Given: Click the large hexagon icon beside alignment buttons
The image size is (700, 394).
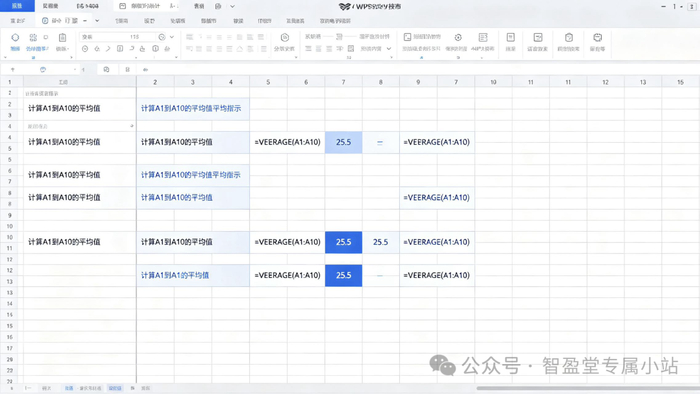Looking at the screenshot, I should click(x=285, y=37).
